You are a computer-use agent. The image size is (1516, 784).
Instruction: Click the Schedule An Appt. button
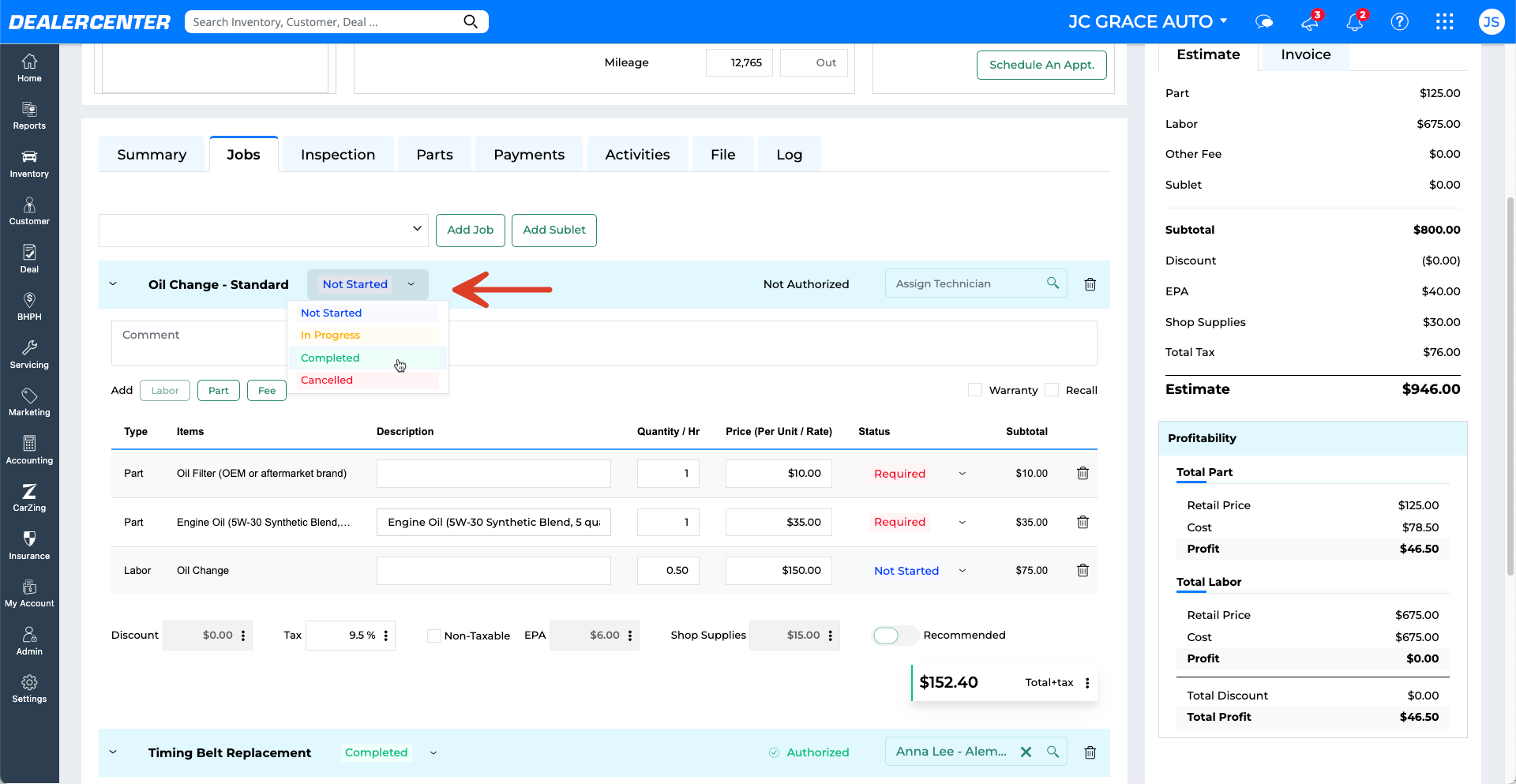(x=1041, y=65)
